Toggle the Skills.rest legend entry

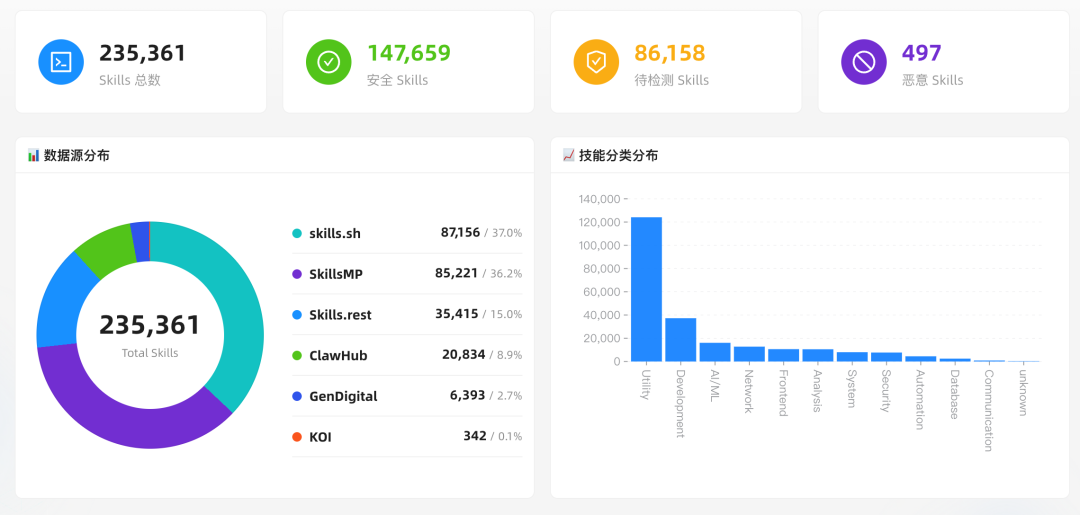click(339, 315)
